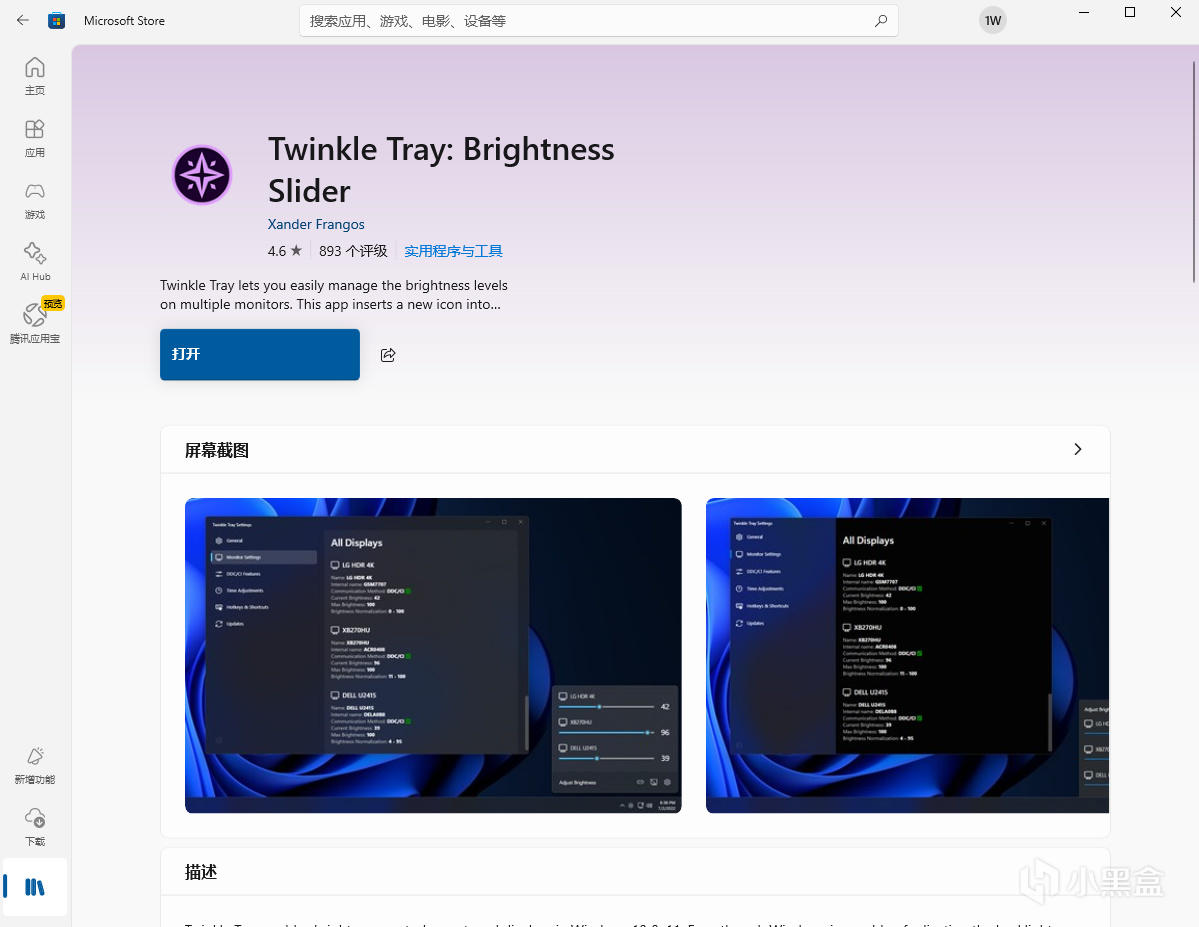Image resolution: width=1199 pixels, height=927 pixels.
Task: Switch to the 应用 apps section
Action: [35, 138]
